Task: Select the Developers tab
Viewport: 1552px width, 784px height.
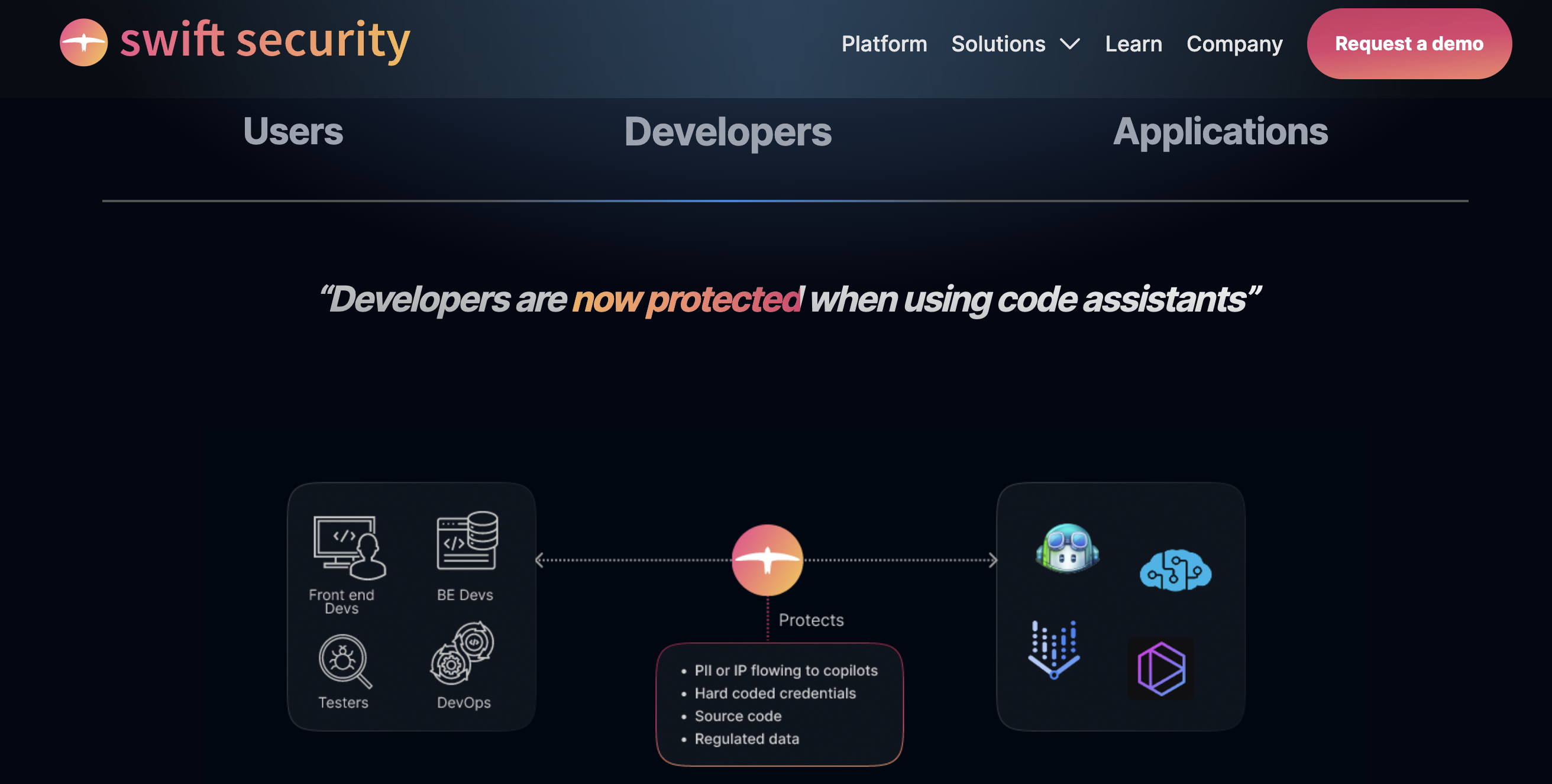Action: click(727, 131)
